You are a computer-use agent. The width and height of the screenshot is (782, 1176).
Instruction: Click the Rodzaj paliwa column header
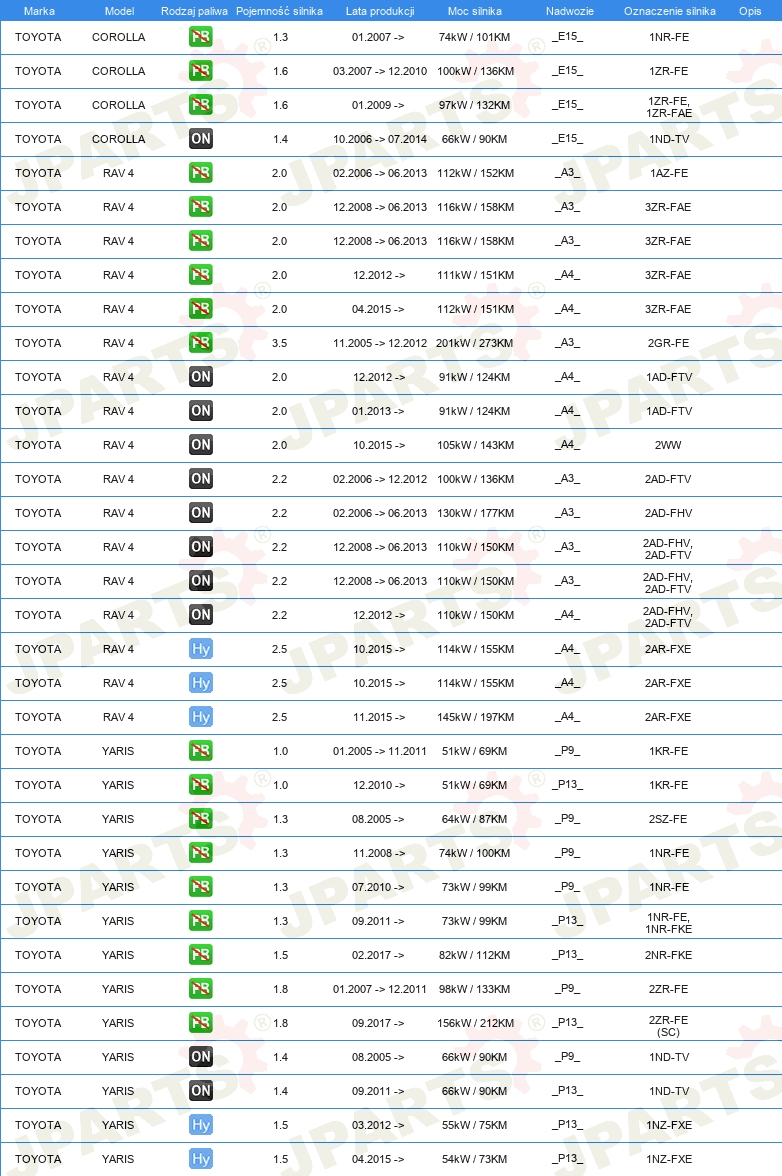point(194,11)
